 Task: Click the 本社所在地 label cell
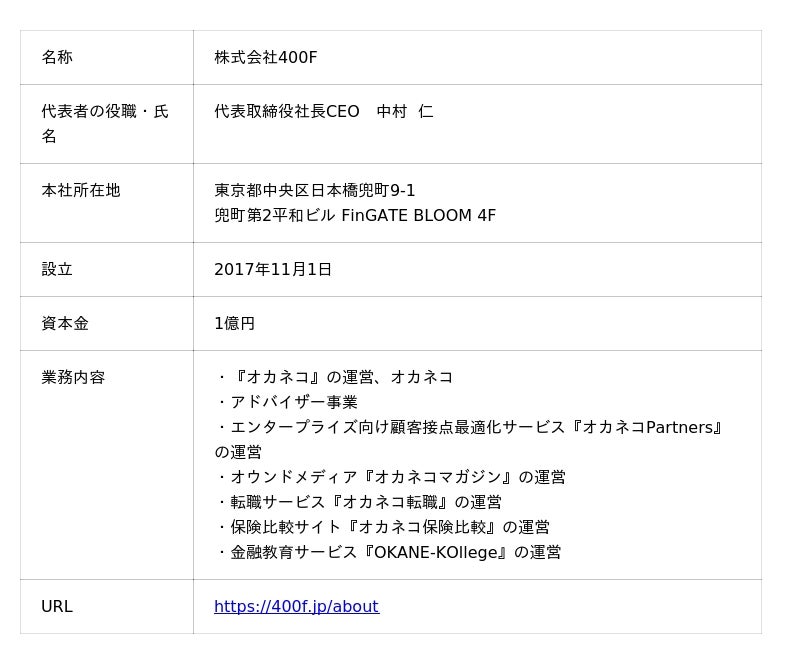click(80, 190)
